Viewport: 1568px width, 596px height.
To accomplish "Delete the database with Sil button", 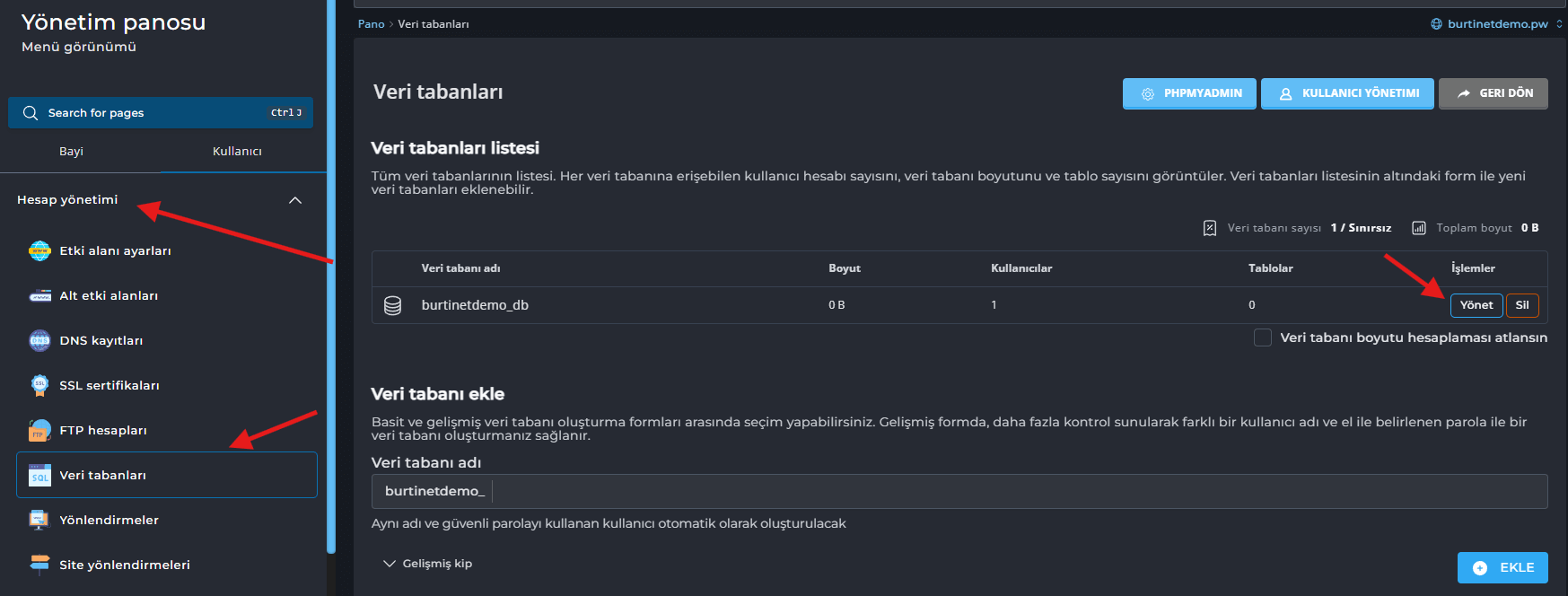I will tap(1521, 305).
